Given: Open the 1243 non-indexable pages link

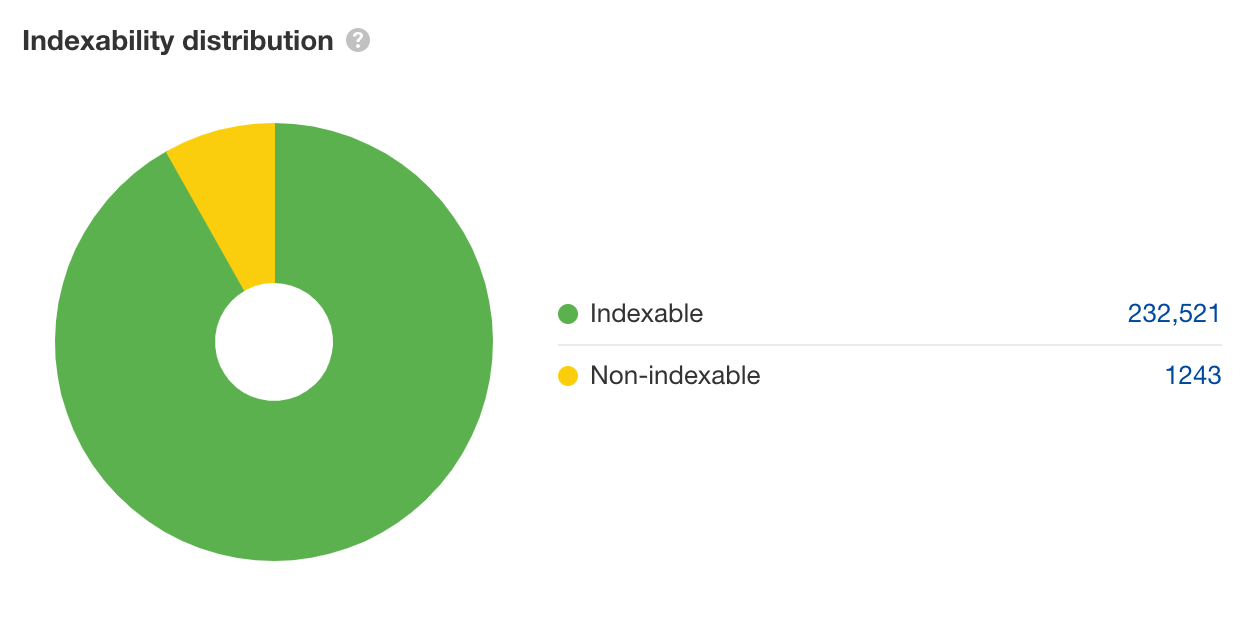Looking at the screenshot, I should (x=1192, y=376).
